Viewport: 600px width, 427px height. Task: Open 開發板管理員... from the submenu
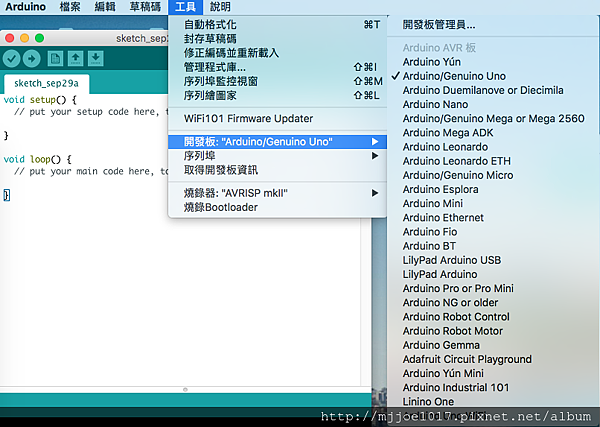493,25
